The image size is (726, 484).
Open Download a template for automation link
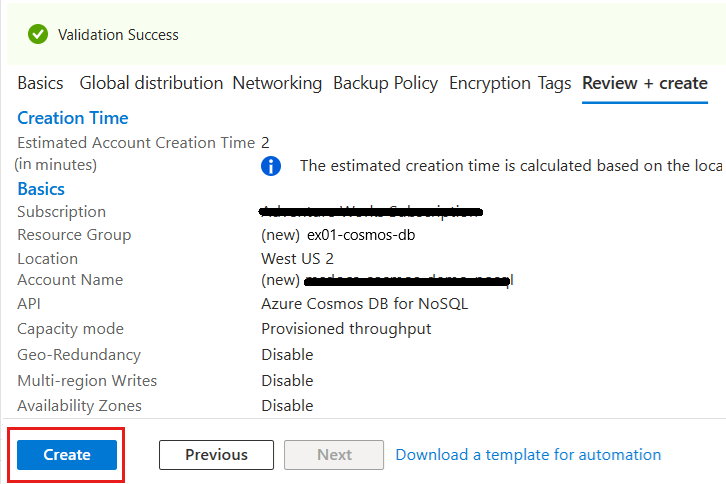[528, 455]
